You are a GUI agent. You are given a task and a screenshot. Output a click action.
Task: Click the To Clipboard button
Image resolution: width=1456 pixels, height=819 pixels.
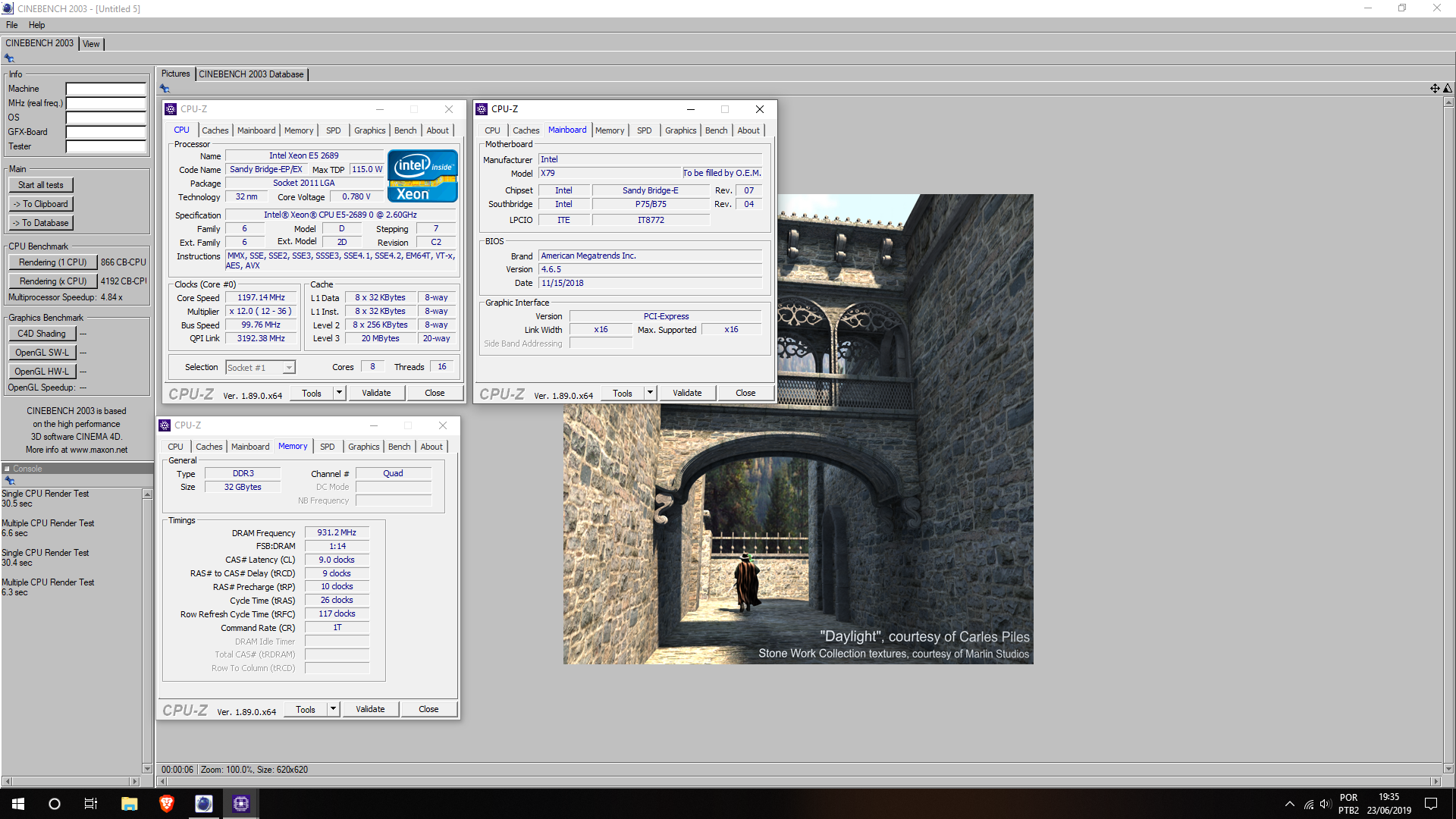coord(41,204)
